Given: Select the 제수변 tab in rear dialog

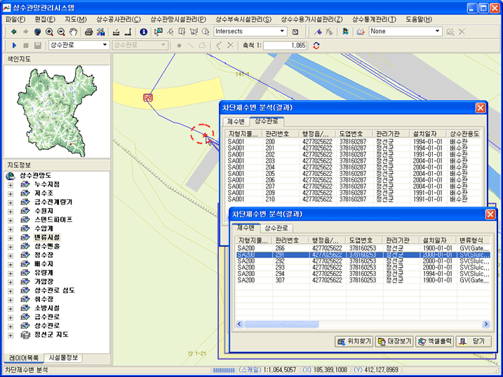Looking at the screenshot, I should (x=236, y=122).
